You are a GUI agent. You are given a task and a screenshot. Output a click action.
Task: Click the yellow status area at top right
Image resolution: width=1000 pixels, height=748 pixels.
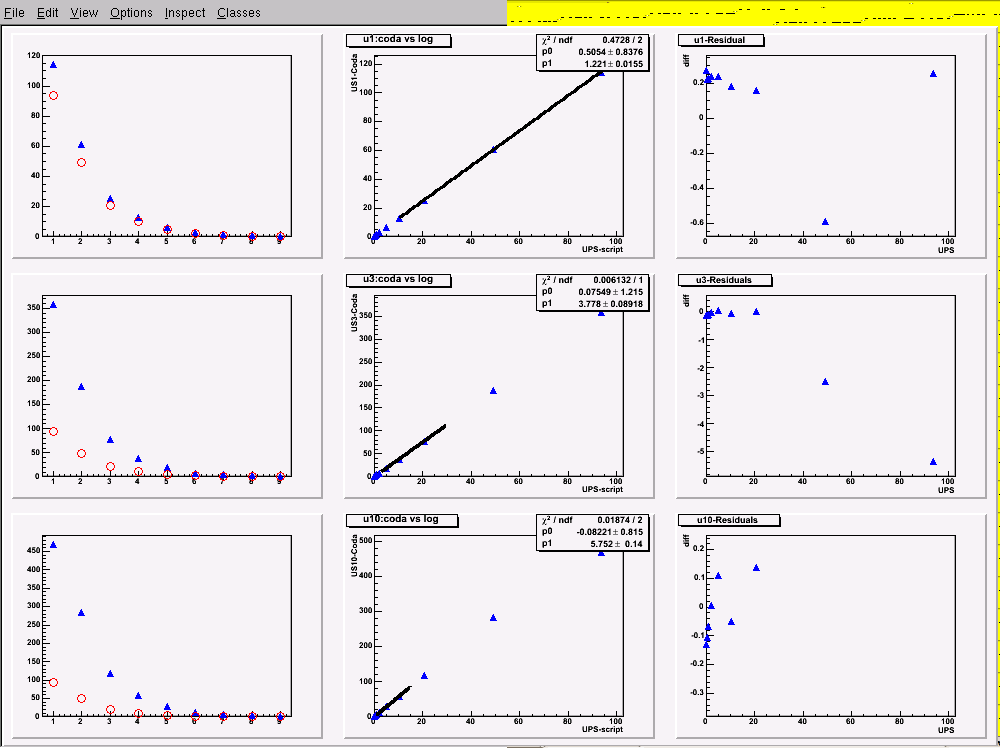coord(753,13)
